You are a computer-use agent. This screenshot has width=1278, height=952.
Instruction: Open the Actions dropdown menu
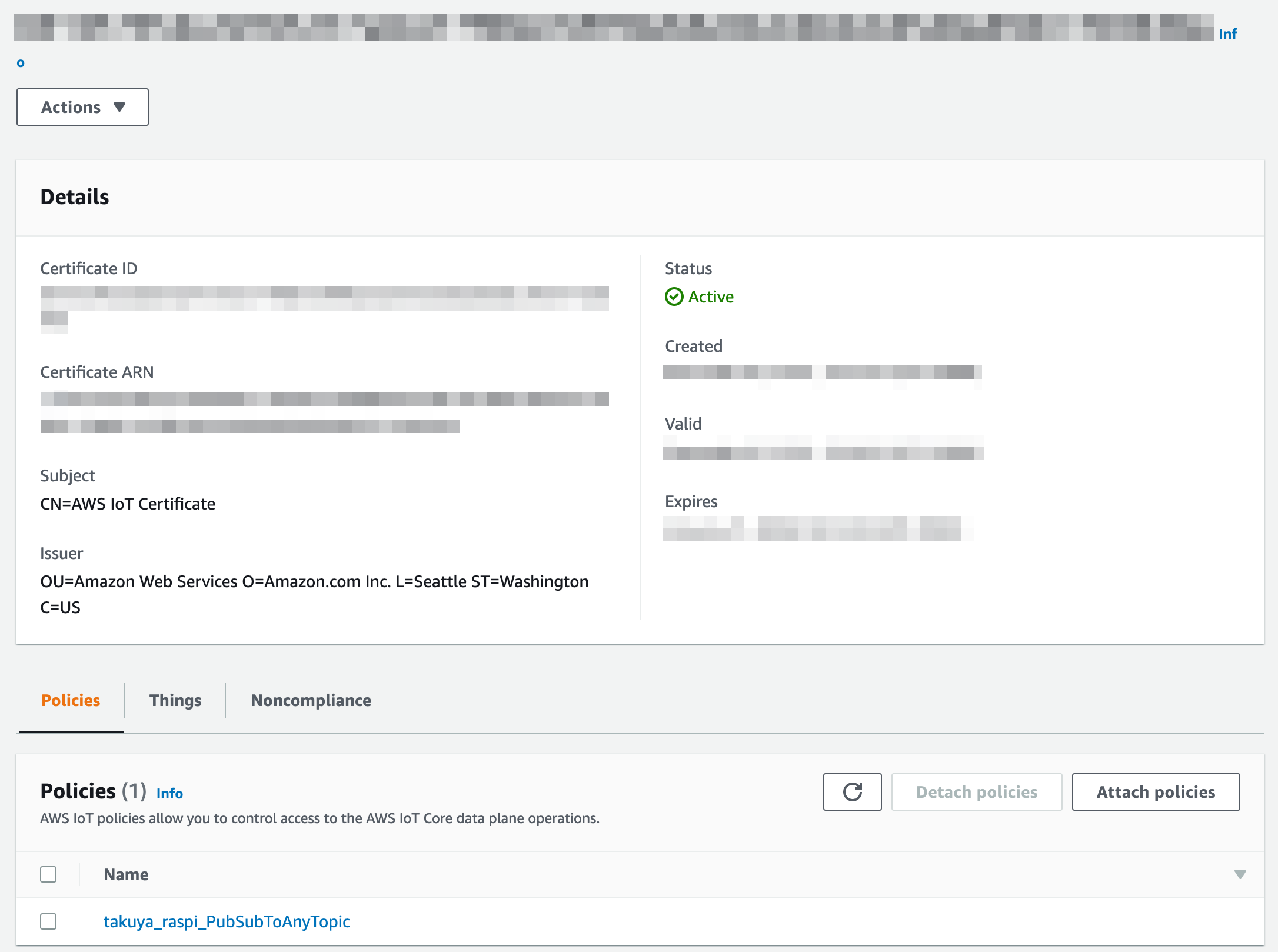click(x=82, y=107)
